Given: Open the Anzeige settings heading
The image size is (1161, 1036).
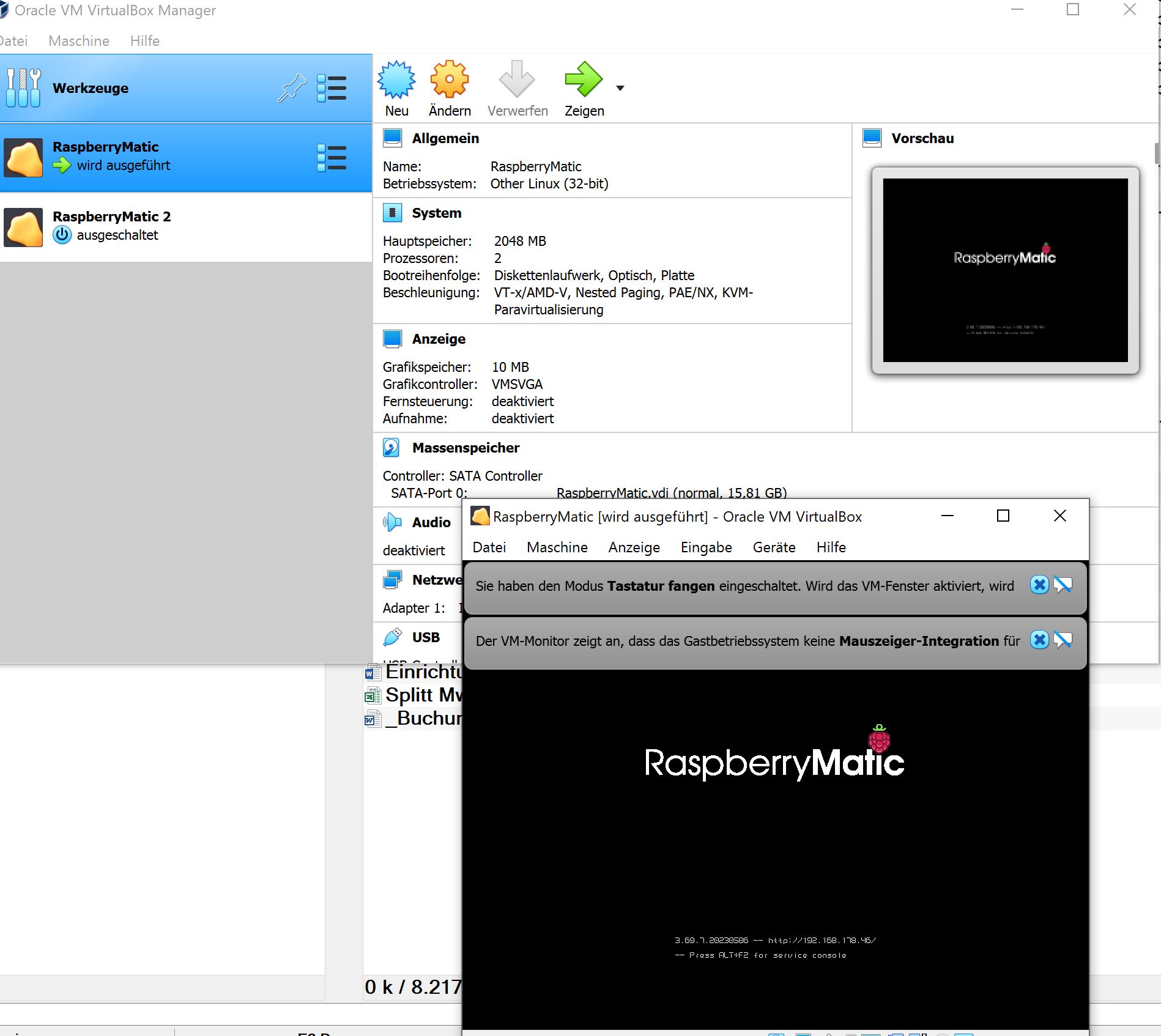Looking at the screenshot, I should click(439, 339).
